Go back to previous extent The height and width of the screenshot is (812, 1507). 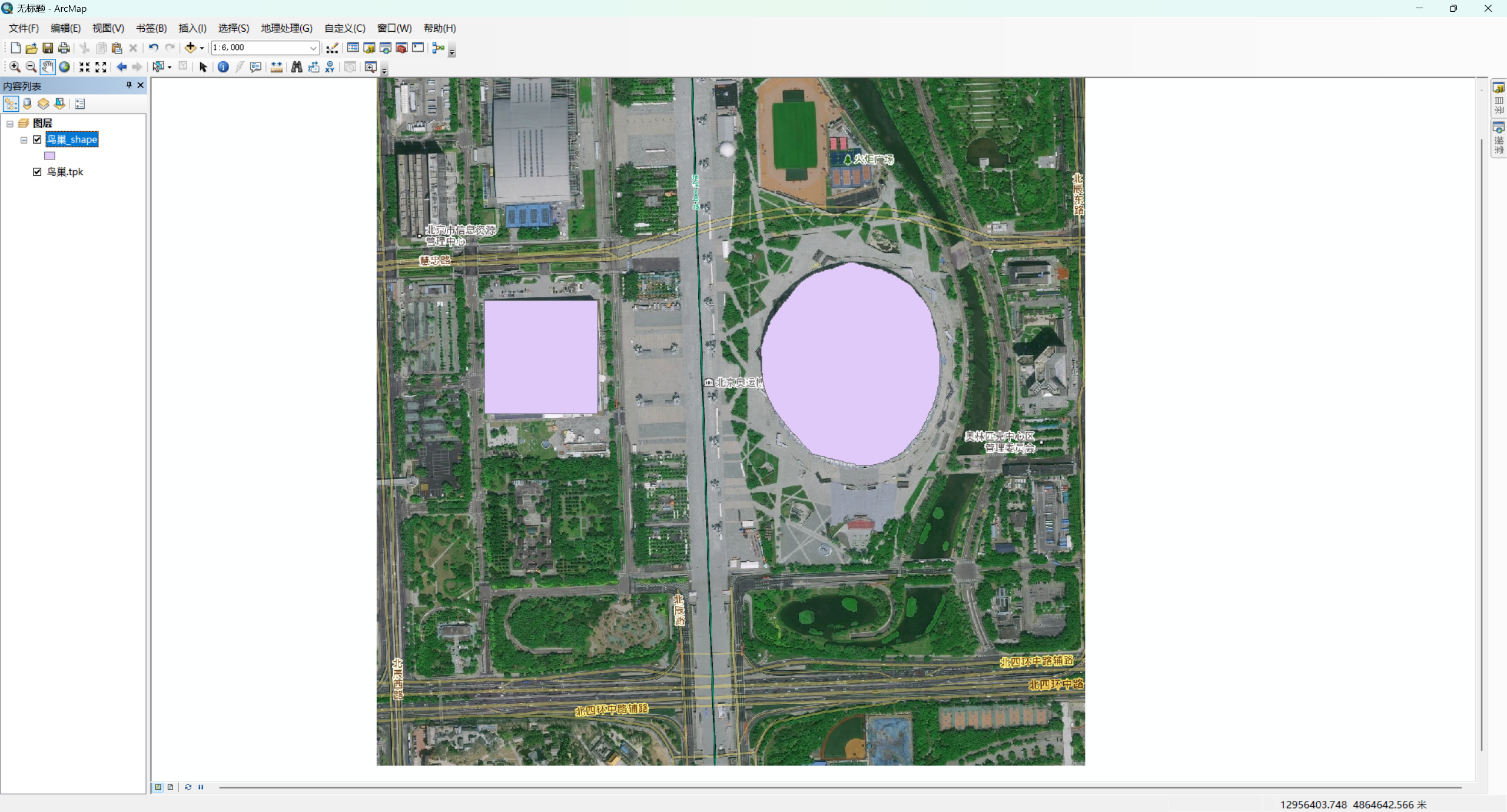(121, 67)
